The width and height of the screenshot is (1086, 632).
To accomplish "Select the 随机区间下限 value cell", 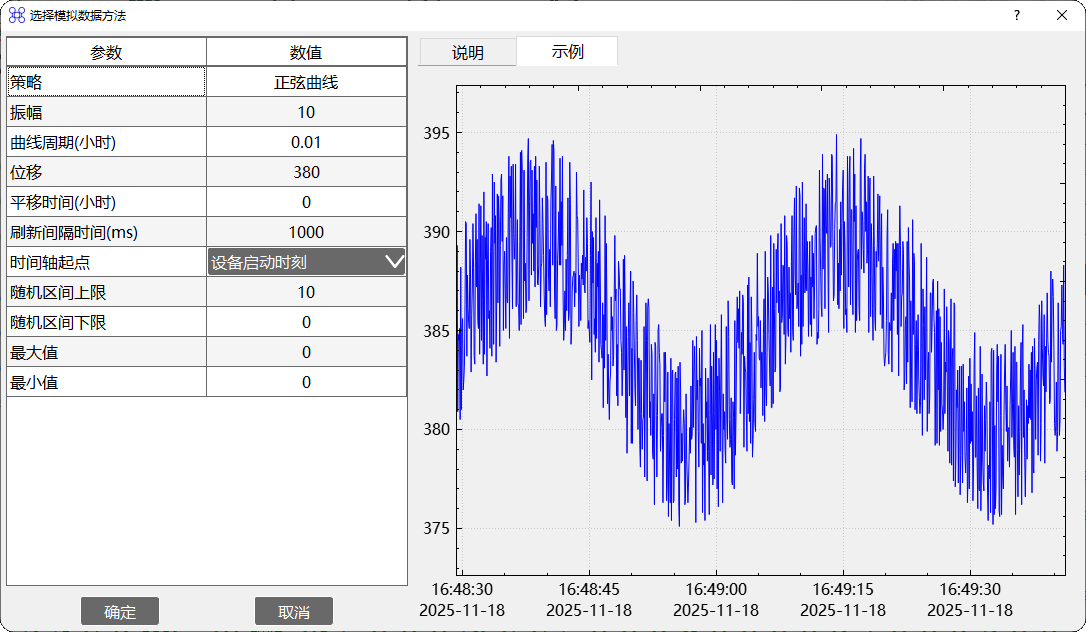I will tap(306, 323).
